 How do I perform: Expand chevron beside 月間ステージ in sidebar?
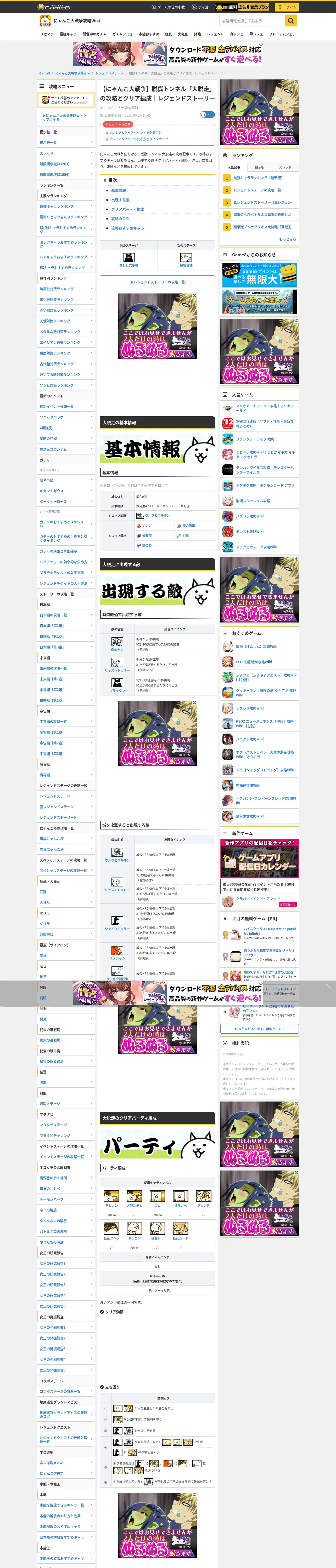pyautogui.click(x=92, y=1104)
